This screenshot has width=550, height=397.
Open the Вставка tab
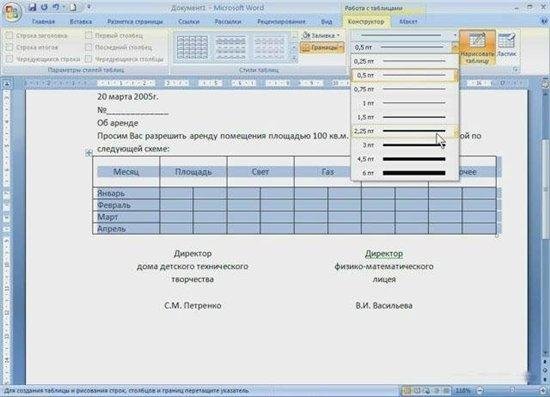coord(81,21)
